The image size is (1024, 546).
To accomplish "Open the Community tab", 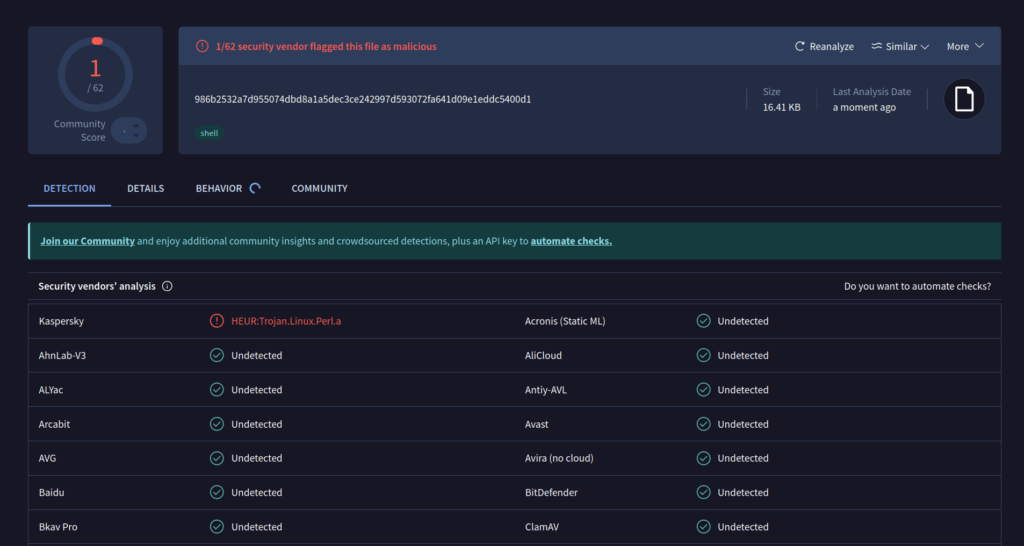I will 319,188.
